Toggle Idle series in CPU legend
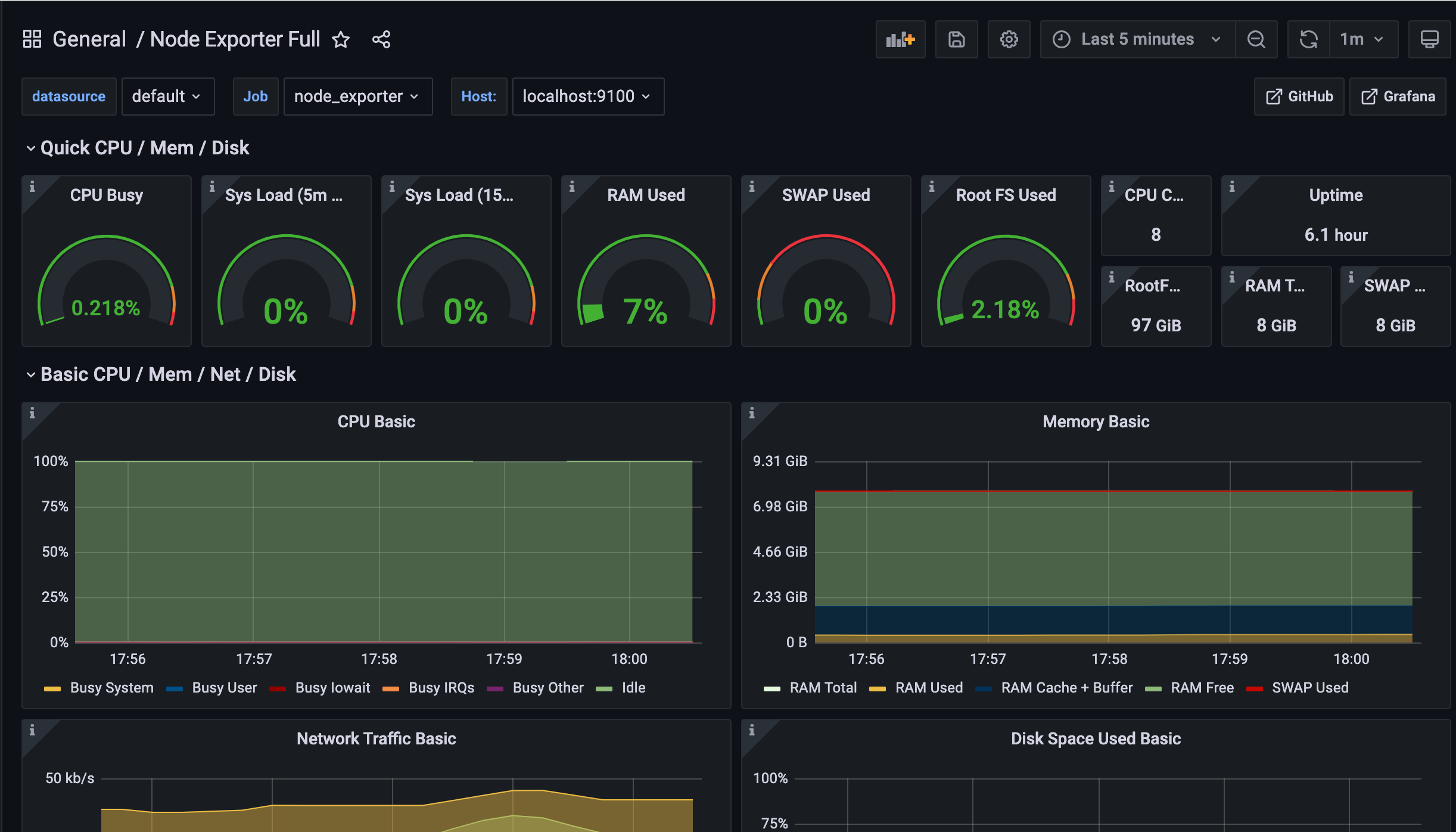 pos(633,688)
